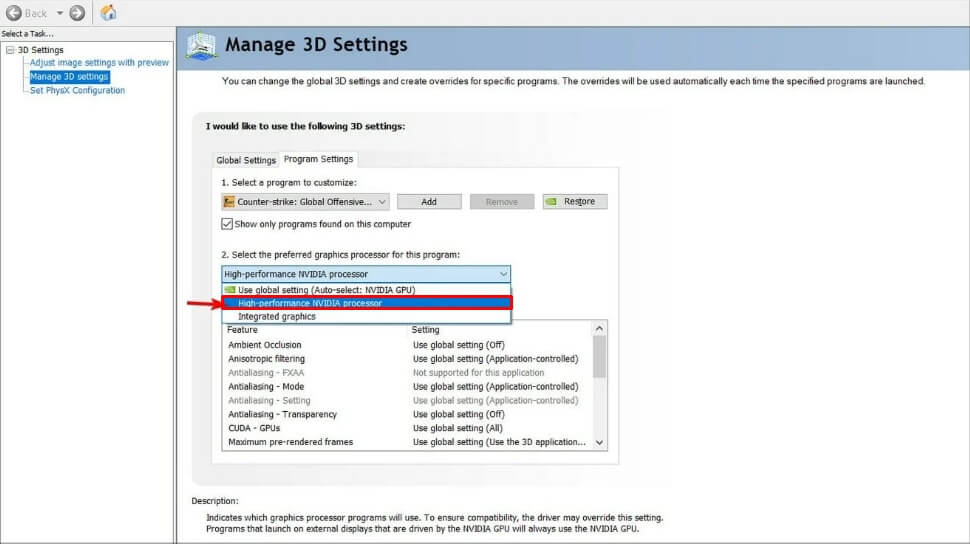Open Set PhysX Configuration
This screenshot has height=544, width=970.
coord(77,90)
